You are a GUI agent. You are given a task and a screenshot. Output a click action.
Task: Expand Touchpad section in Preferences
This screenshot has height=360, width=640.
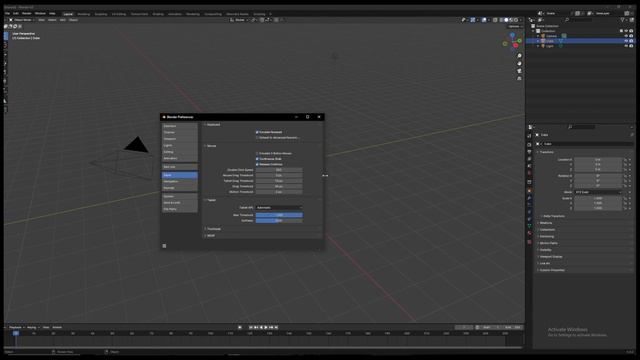(x=214, y=229)
